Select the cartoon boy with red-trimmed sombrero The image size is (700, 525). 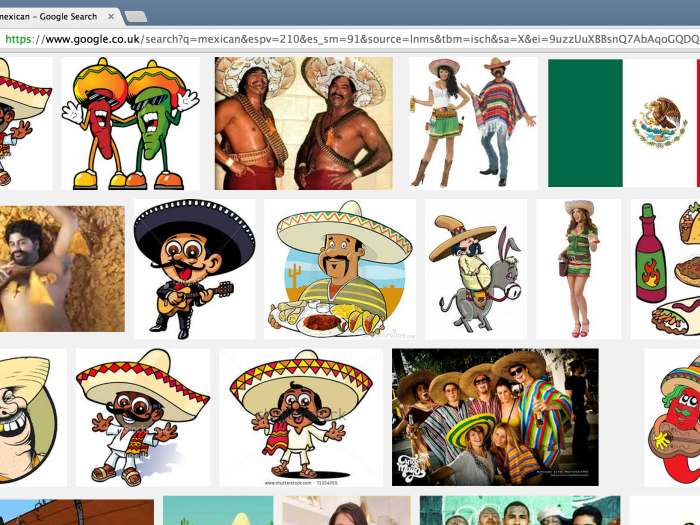coord(142,417)
